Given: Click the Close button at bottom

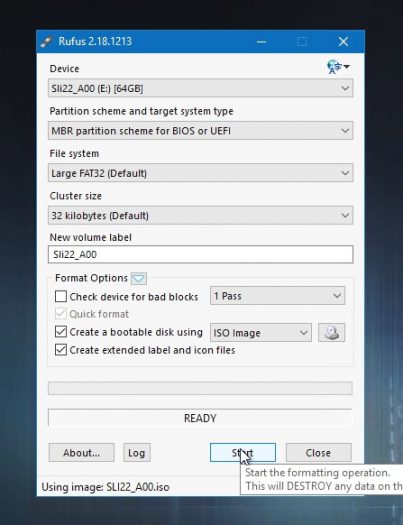Looking at the screenshot, I should 319,453.
